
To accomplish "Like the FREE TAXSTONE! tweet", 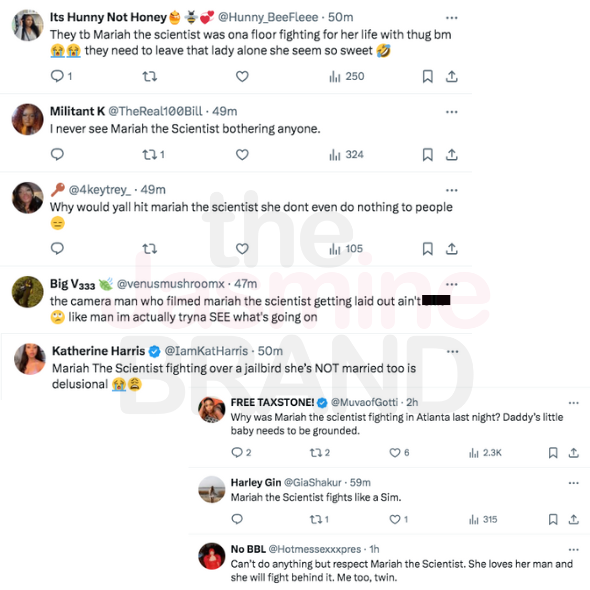I will (x=399, y=453).
